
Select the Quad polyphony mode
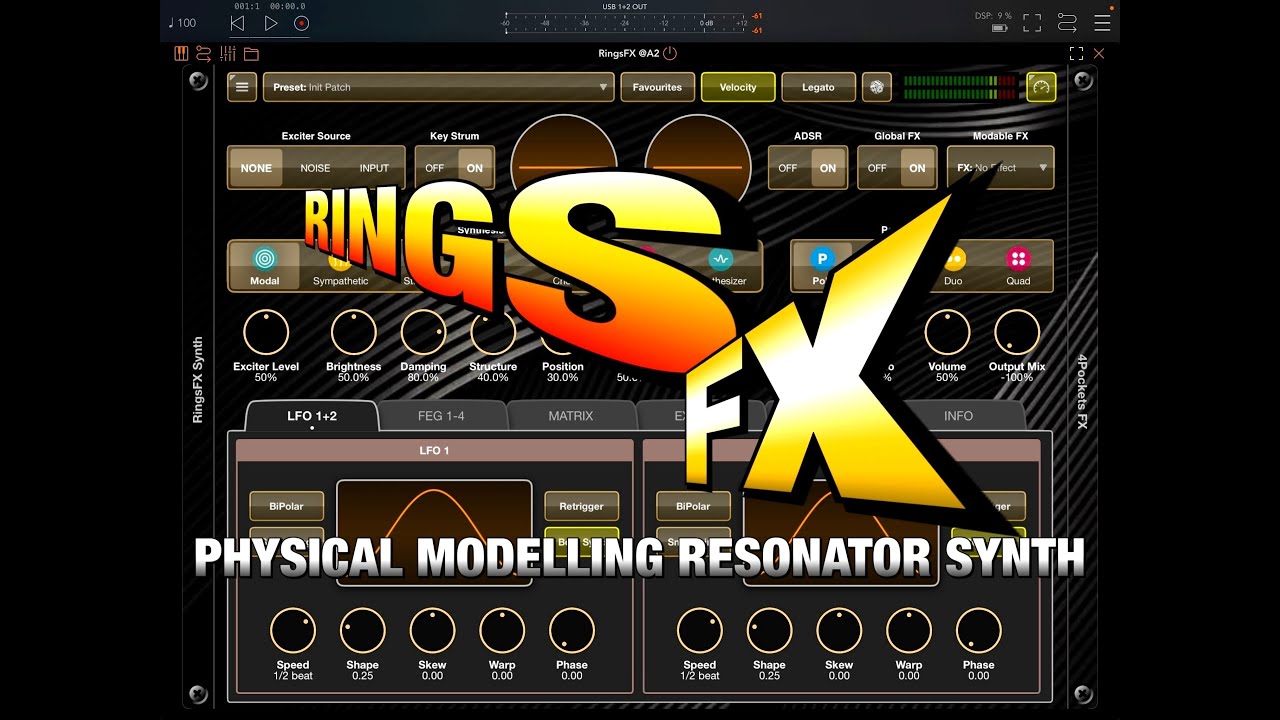click(1018, 265)
